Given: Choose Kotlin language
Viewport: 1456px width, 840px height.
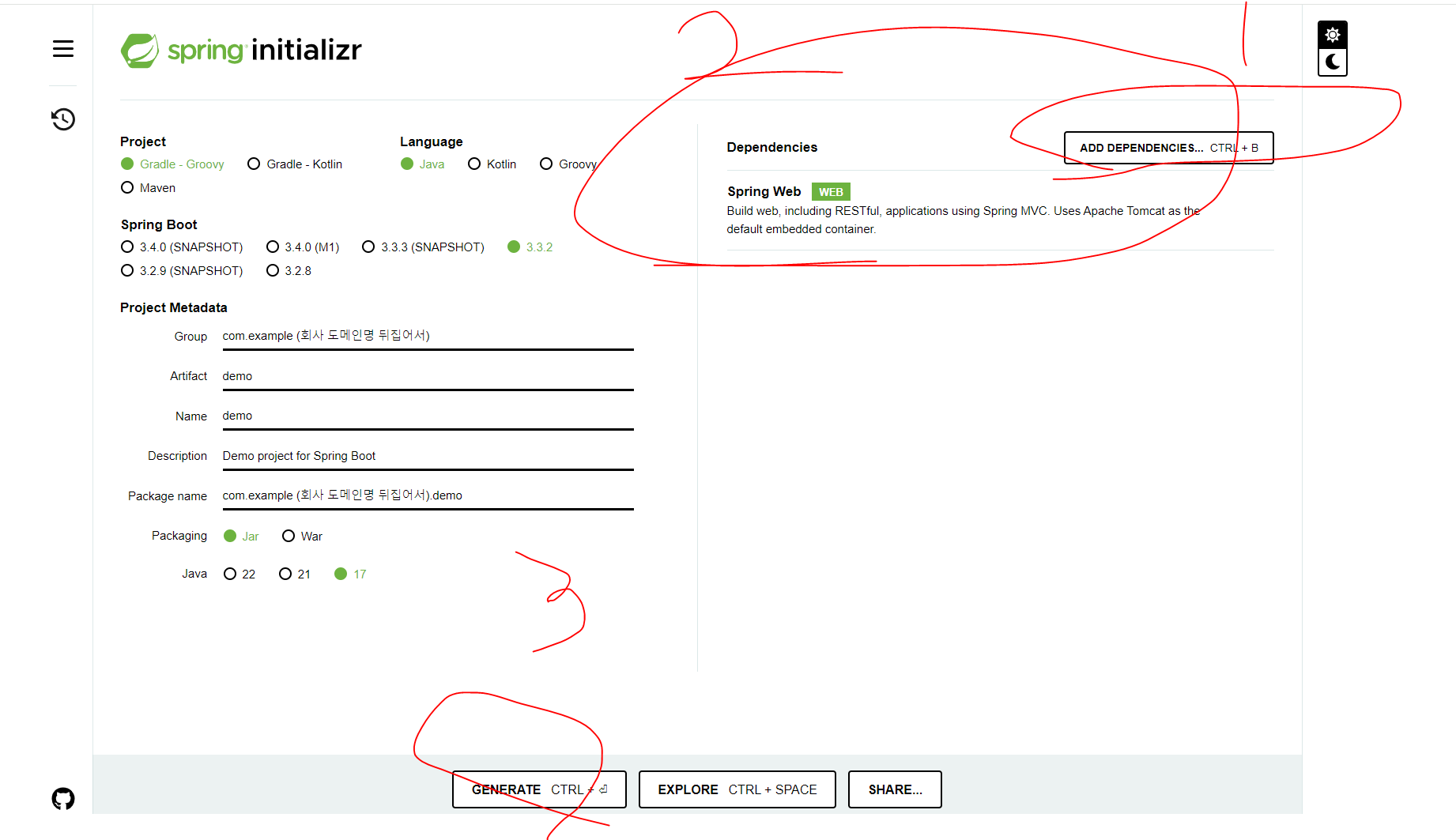Looking at the screenshot, I should coord(492,164).
